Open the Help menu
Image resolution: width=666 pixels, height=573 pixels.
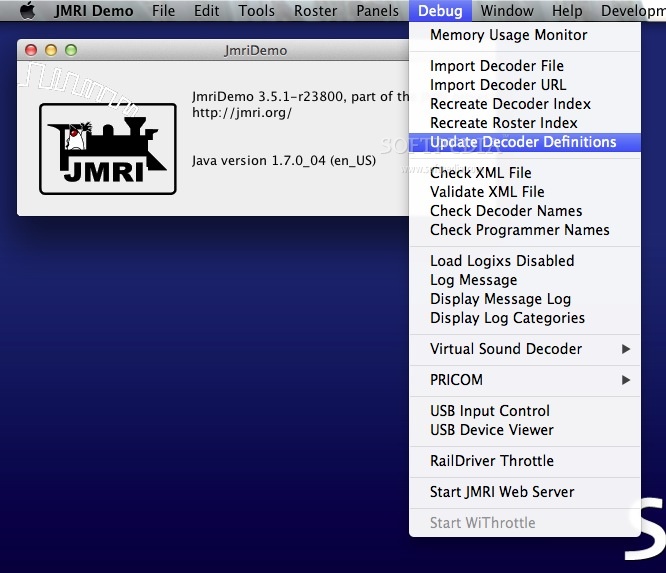(567, 11)
